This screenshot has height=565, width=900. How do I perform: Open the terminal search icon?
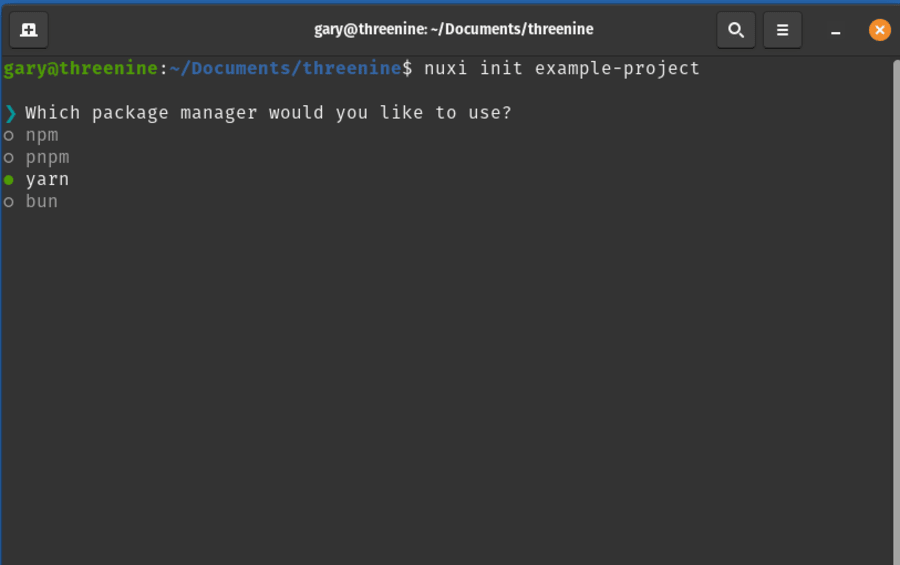[x=736, y=30]
